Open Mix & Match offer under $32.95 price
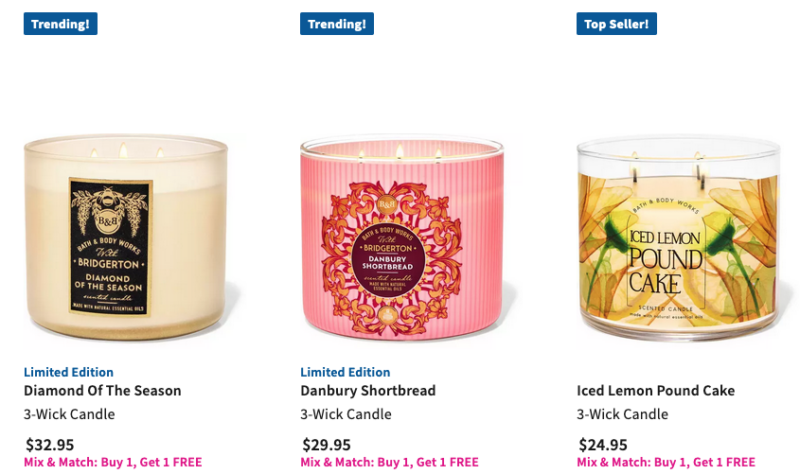 (113, 462)
